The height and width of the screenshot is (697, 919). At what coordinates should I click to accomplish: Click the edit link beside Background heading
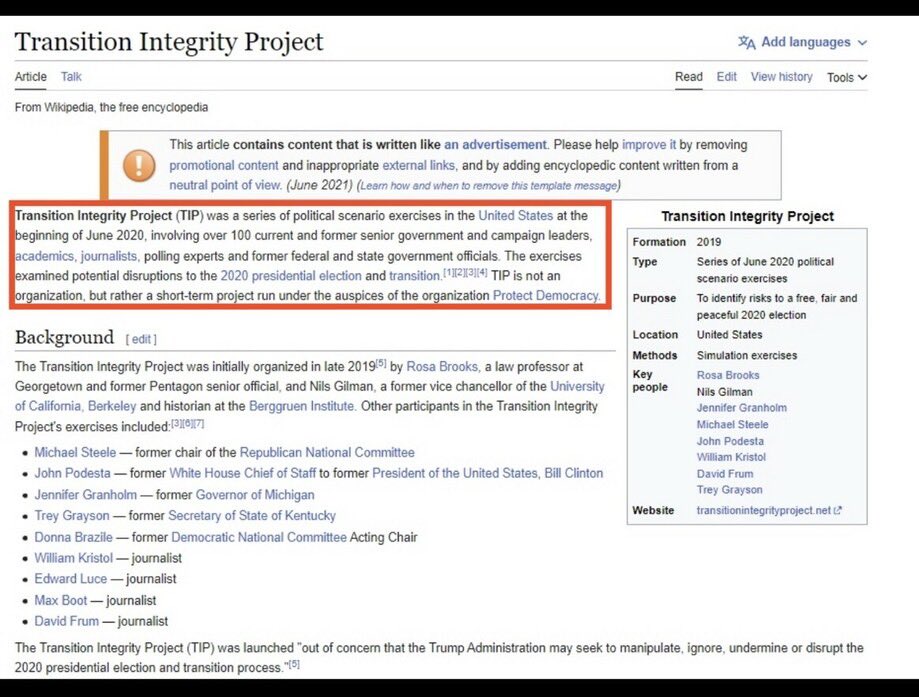[x=141, y=339]
